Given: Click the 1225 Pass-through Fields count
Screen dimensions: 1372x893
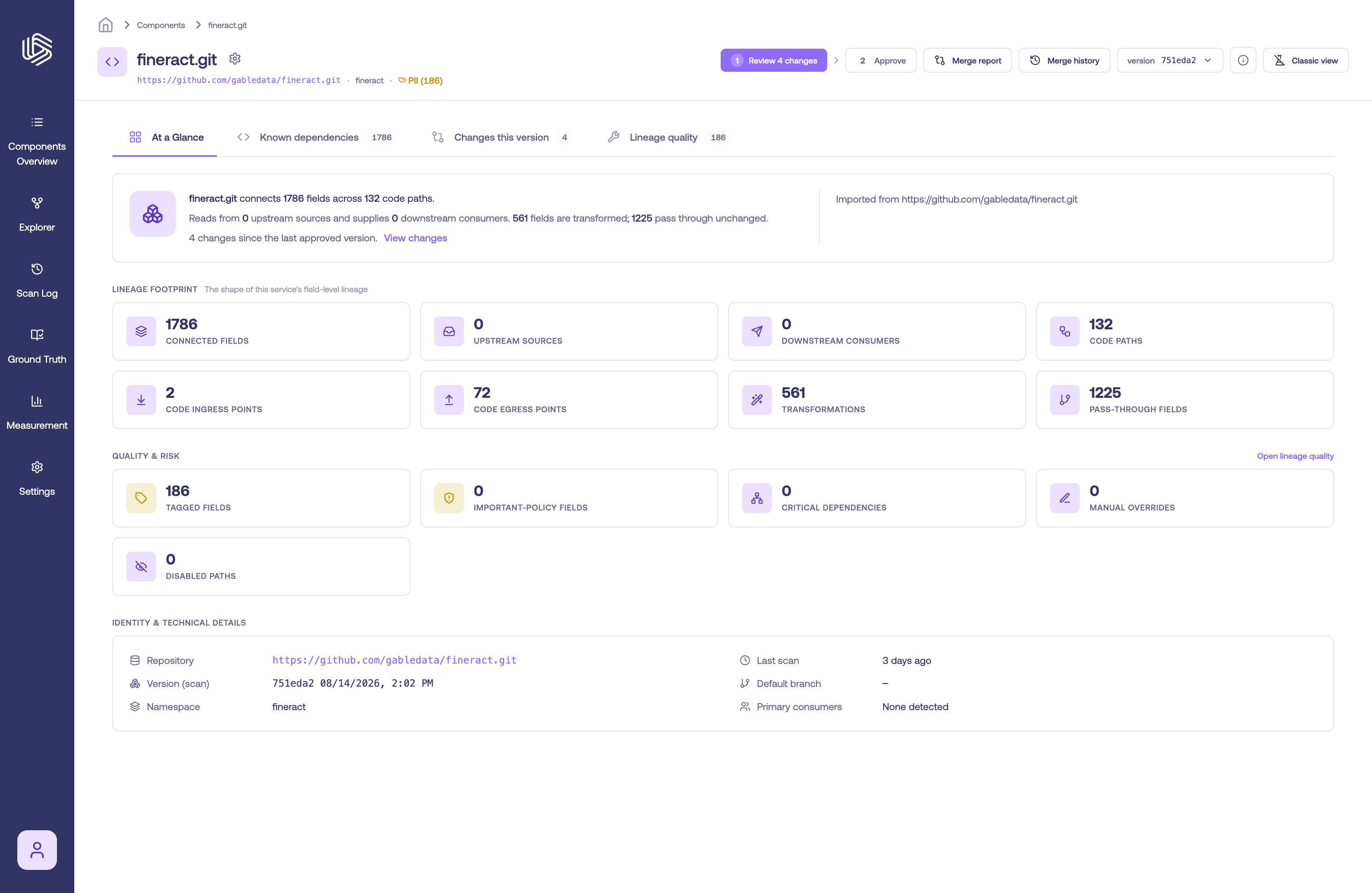Looking at the screenshot, I should pos(1105,392).
